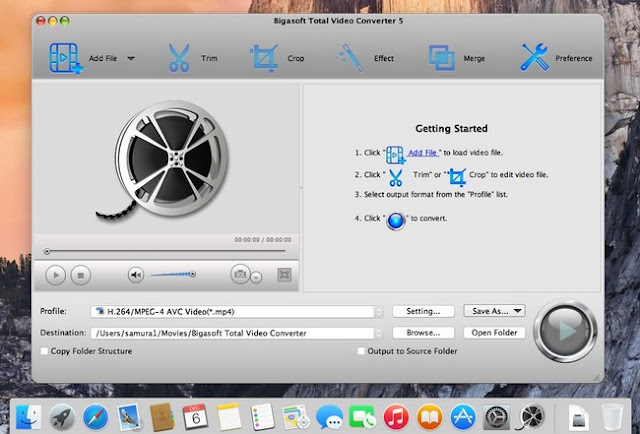Click the Browse... button
640x434 pixels.
pos(423,333)
